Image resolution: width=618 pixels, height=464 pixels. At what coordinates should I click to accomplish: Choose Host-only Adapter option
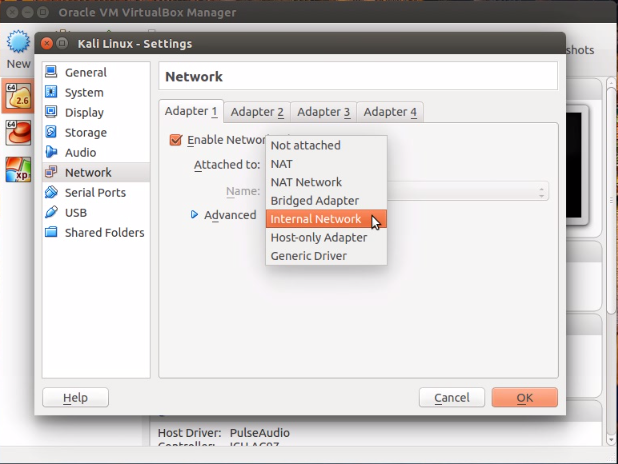pyautogui.click(x=326, y=237)
